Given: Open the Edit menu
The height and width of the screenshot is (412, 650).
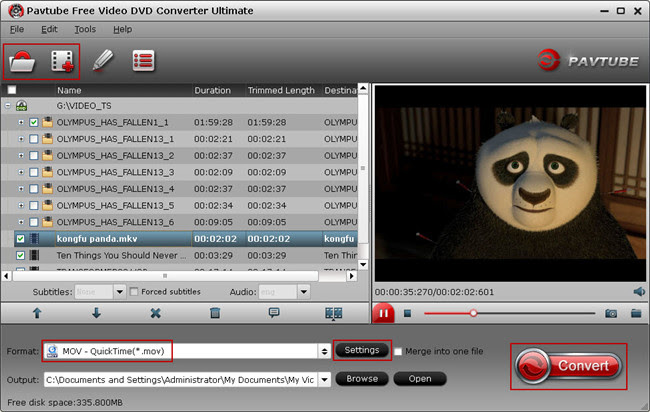Looking at the screenshot, I should click(49, 29).
